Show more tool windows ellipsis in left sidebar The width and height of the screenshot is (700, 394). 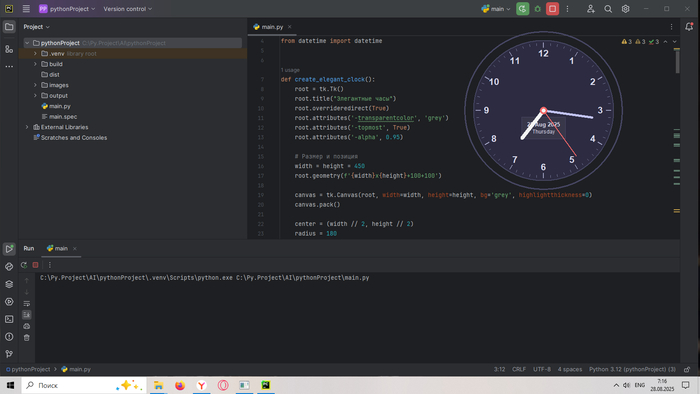click(x=9, y=66)
